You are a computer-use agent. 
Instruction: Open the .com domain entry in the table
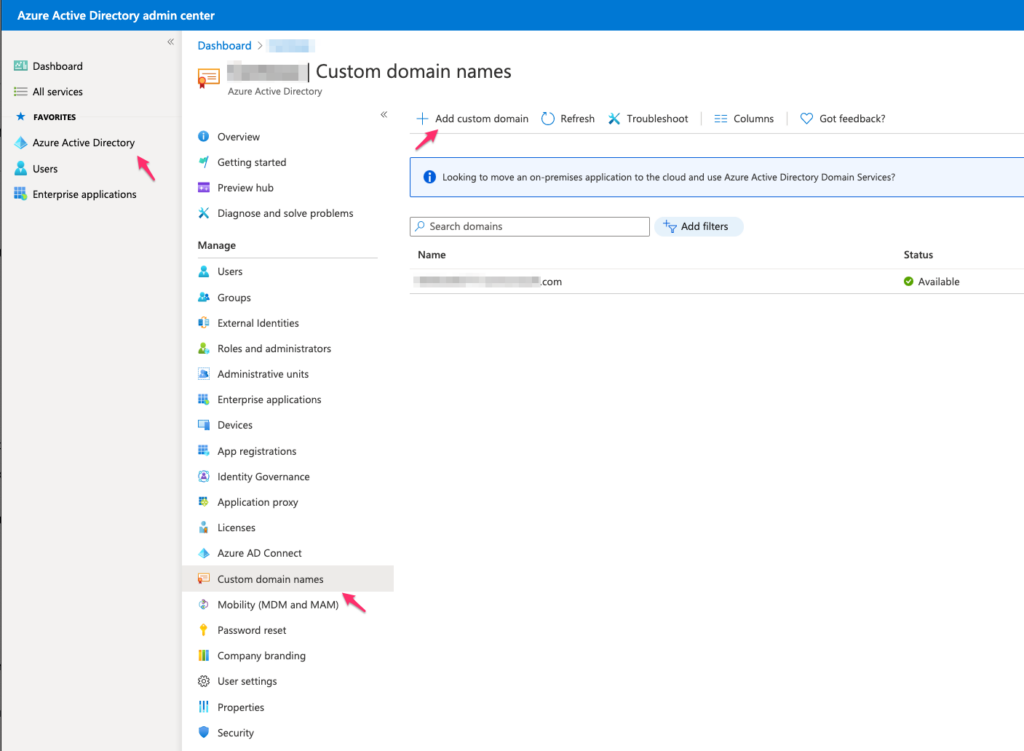[x=489, y=281]
